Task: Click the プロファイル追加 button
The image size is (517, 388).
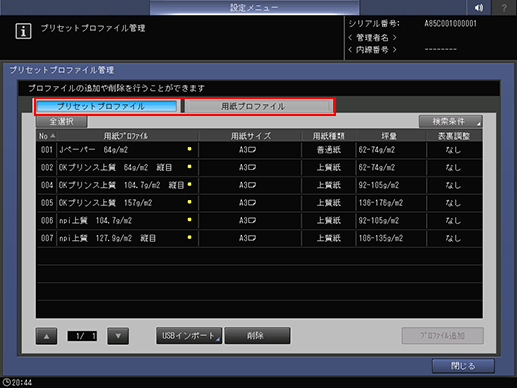Action: 442,336
